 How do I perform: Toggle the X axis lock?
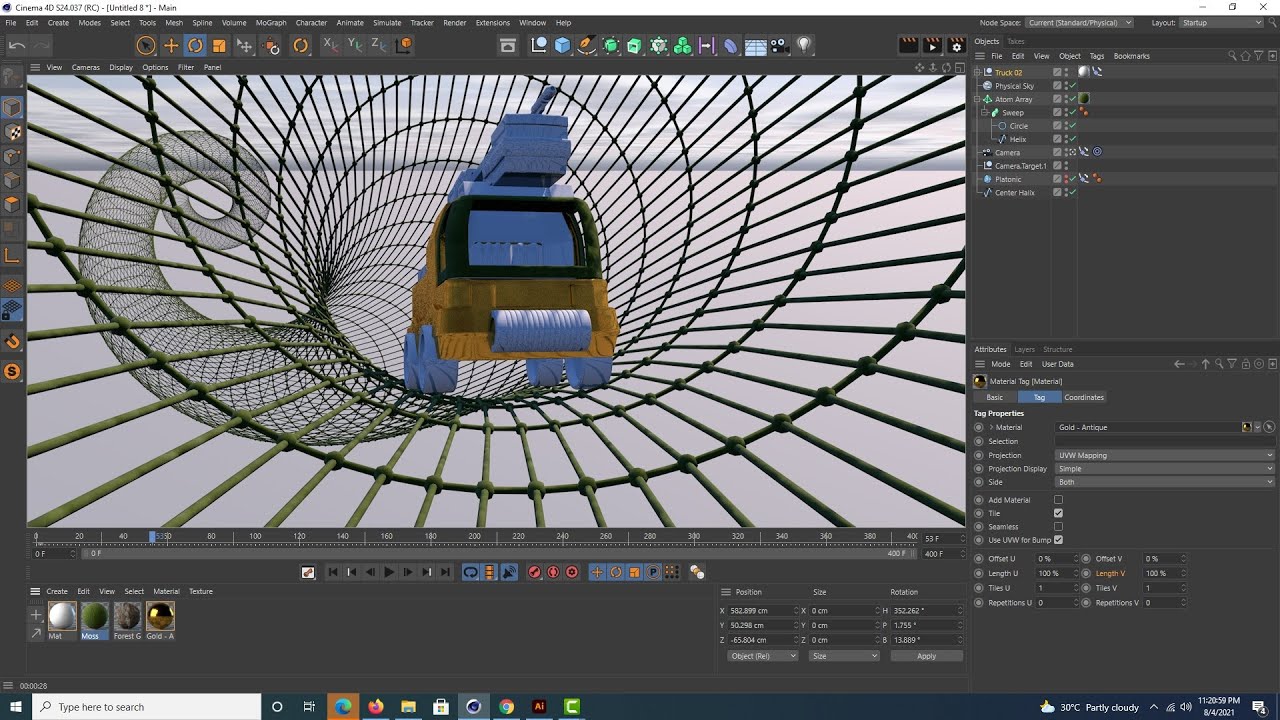click(331, 45)
